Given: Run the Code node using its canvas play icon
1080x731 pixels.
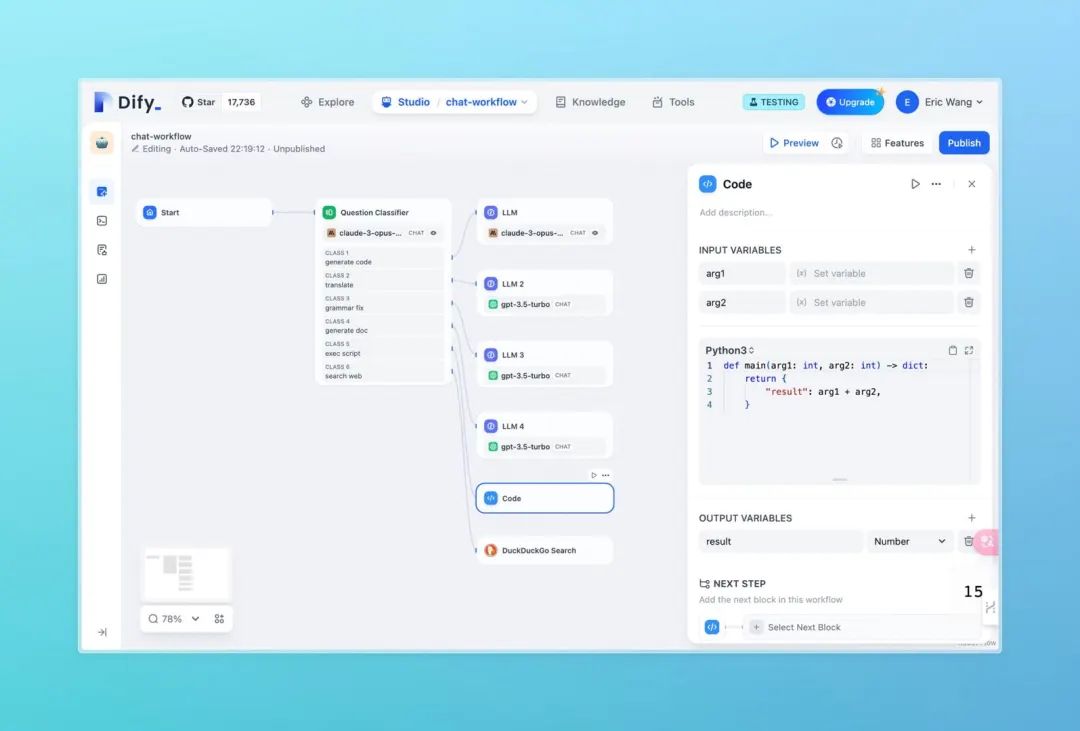Looking at the screenshot, I should tap(594, 475).
